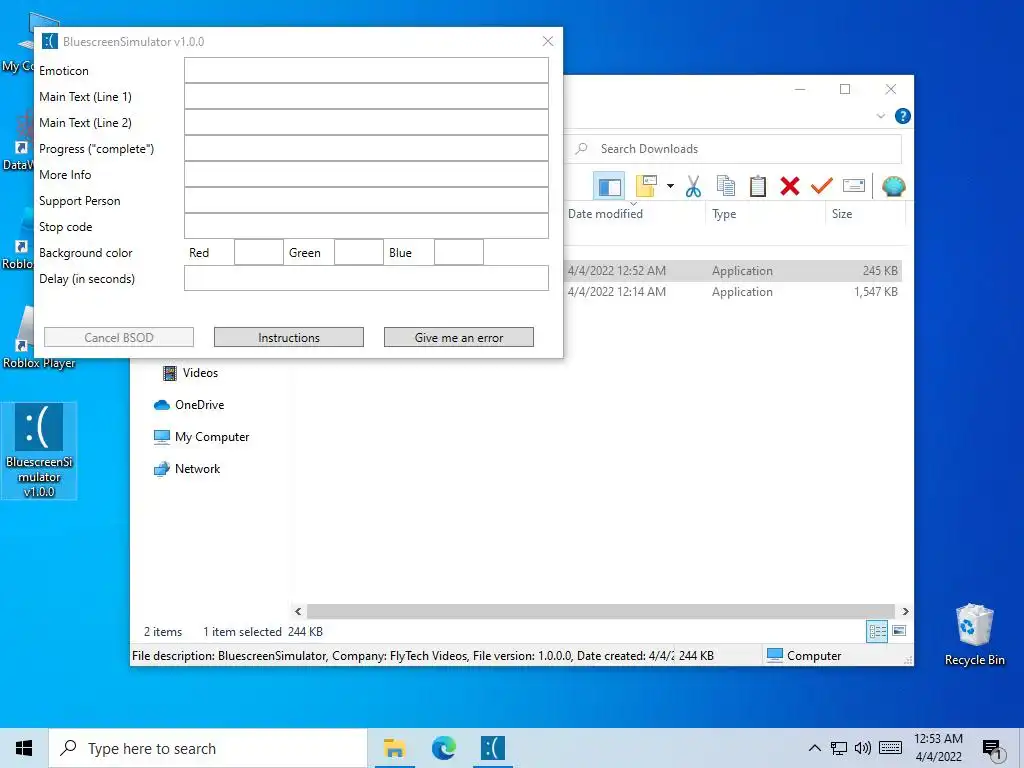Select the BluescreenSimulator v1.0.0 desktop icon
The height and width of the screenshot is (768, 1024).
(x=39, y=451)
